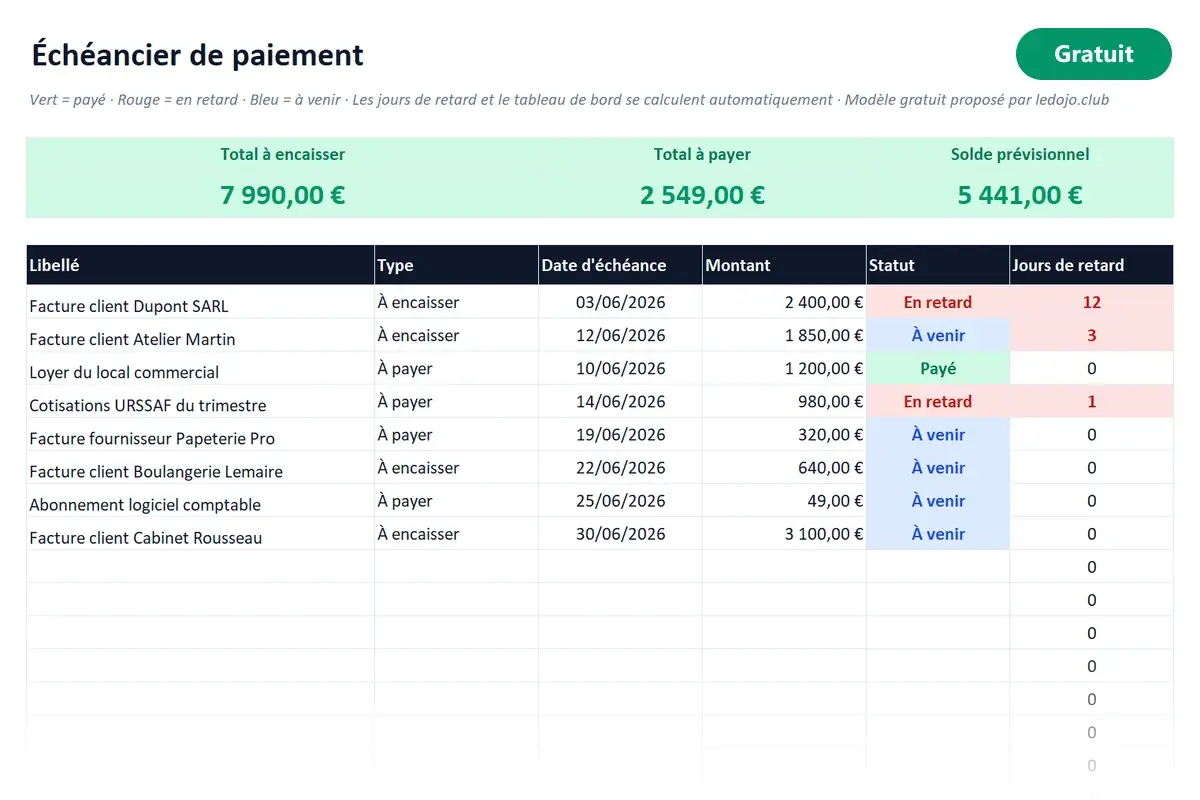
Task: Click the Facture client Boulangerie Lemaire cell
Action: pos(200,467)
